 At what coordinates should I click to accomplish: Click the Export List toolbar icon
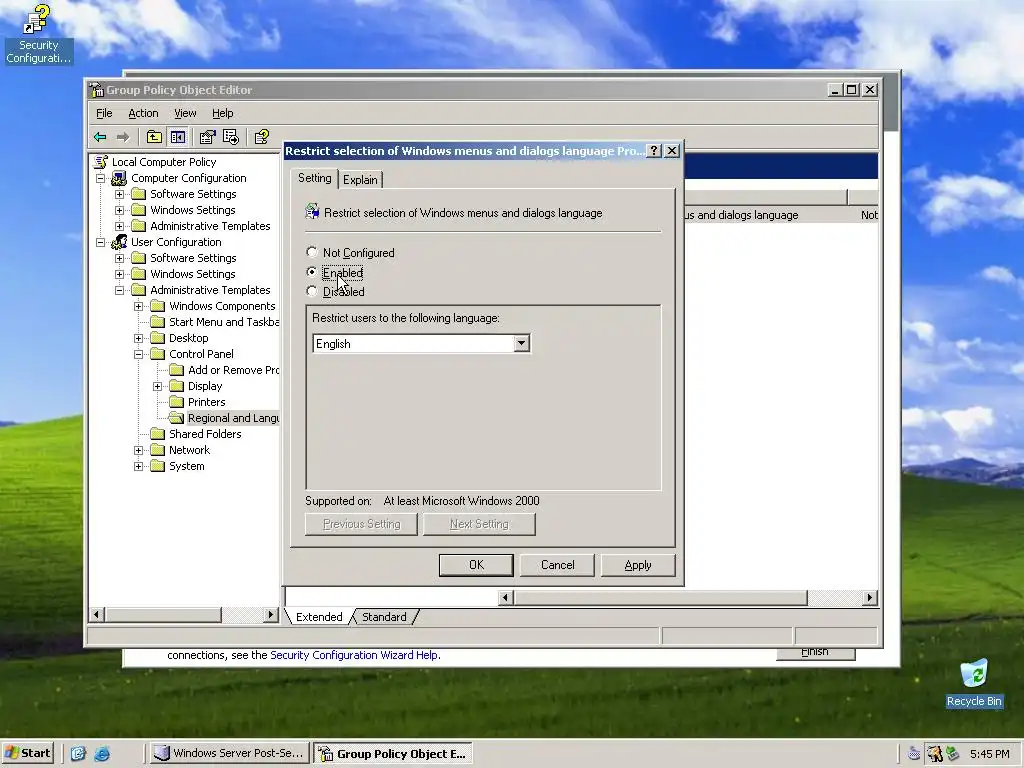231,136
